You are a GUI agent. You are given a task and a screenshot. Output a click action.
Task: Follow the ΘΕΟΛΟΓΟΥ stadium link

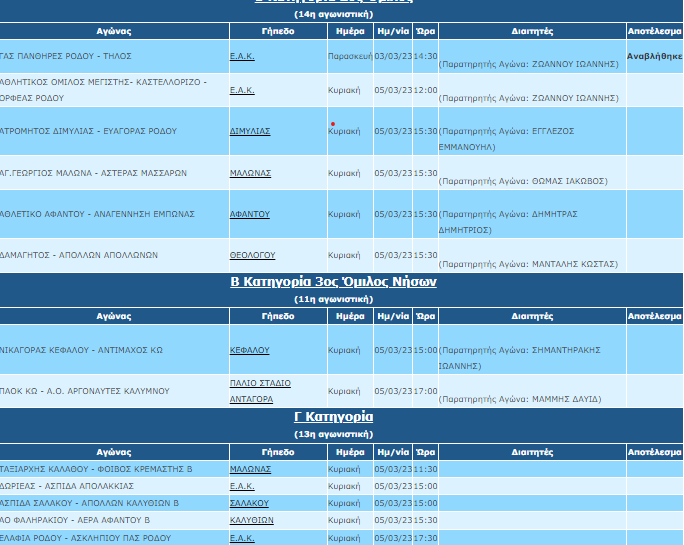(252, 255)
